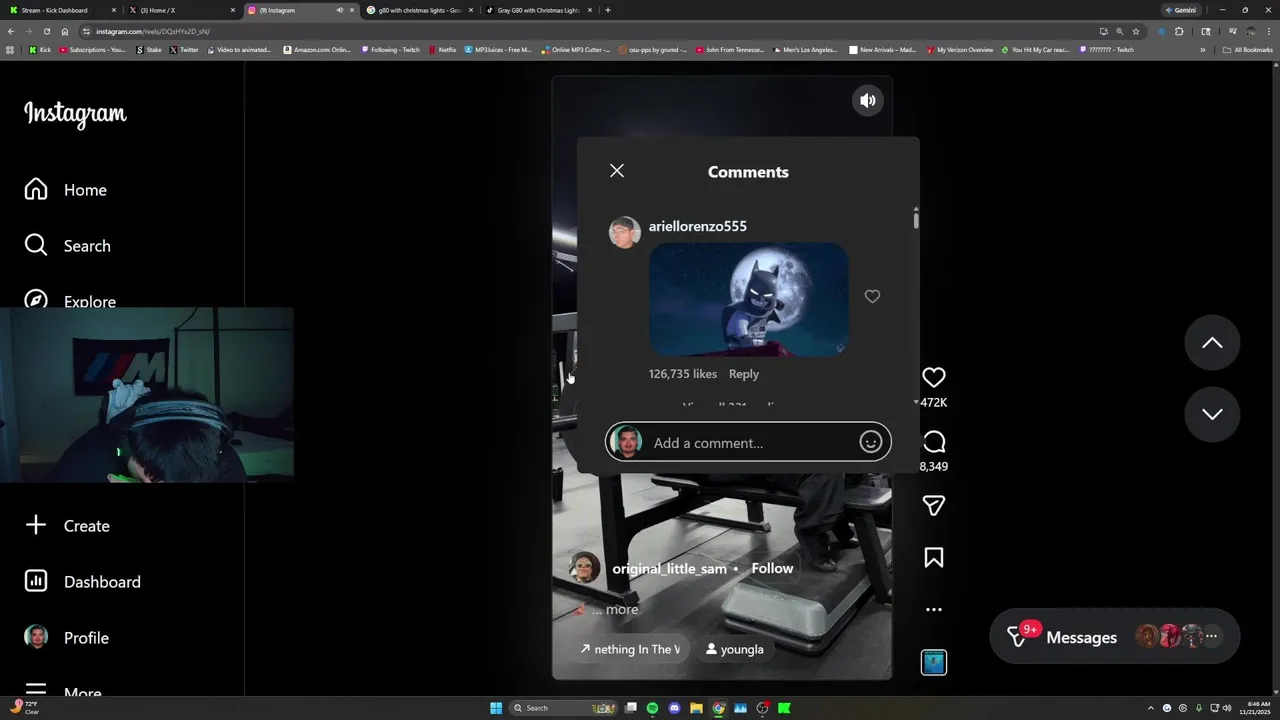1280x720 pixels.
Task: Open Spotify from the taskbar
Action: tap(652, 708)
